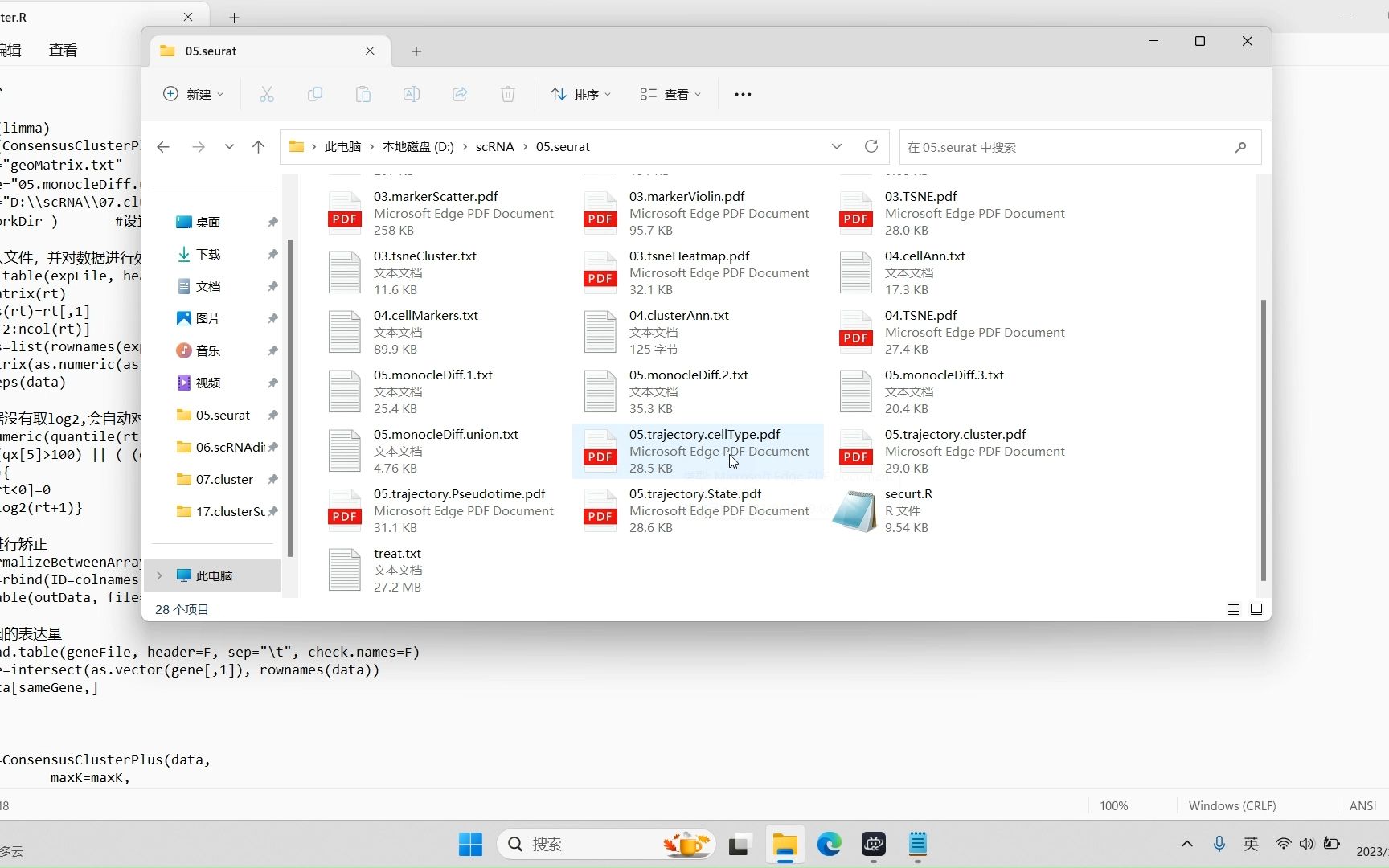
Task: Select 此电脑 in navigation pane
Action: pos(214,575)
